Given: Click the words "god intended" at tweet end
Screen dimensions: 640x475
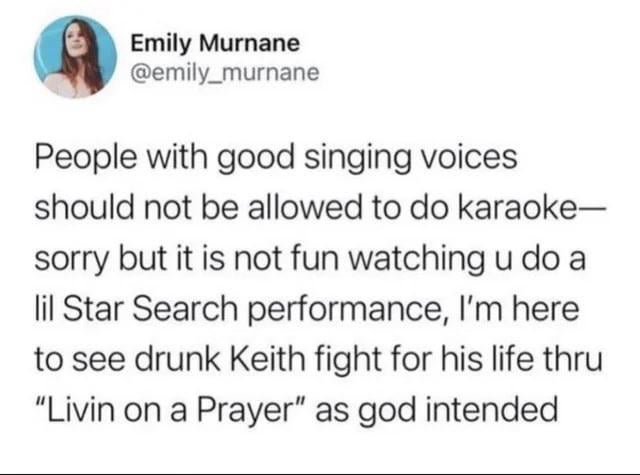Looking at the screenshot, I should pos(457,411).
